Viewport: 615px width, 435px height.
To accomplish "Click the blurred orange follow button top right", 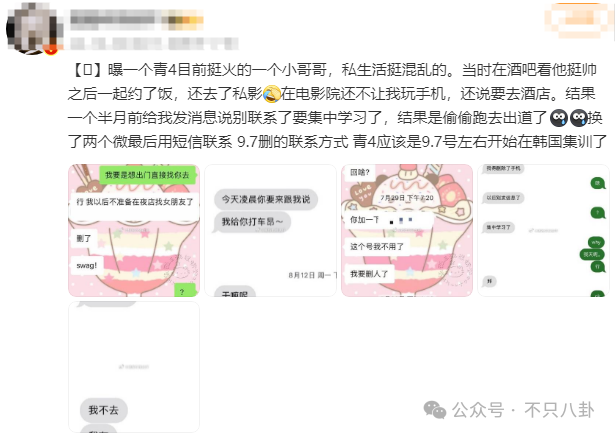I will tap(577, 20).
